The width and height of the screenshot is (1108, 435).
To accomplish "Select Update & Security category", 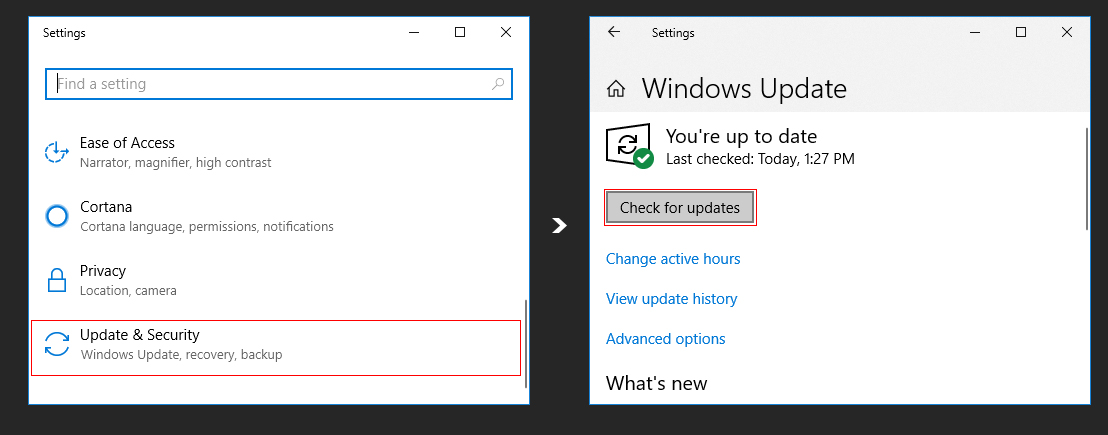I will (276, 347).
